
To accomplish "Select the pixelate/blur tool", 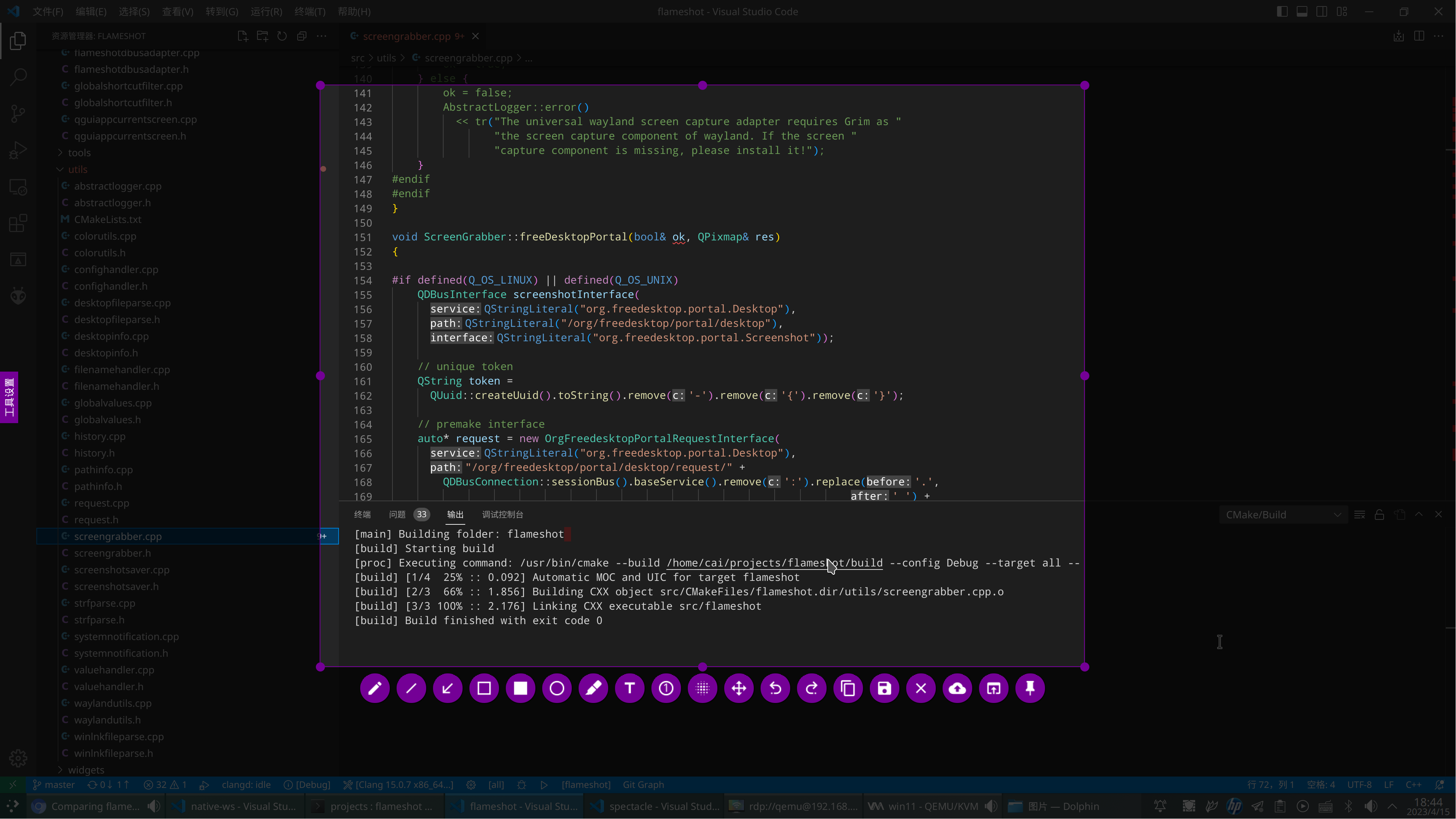I will click(x=703, y=689).
